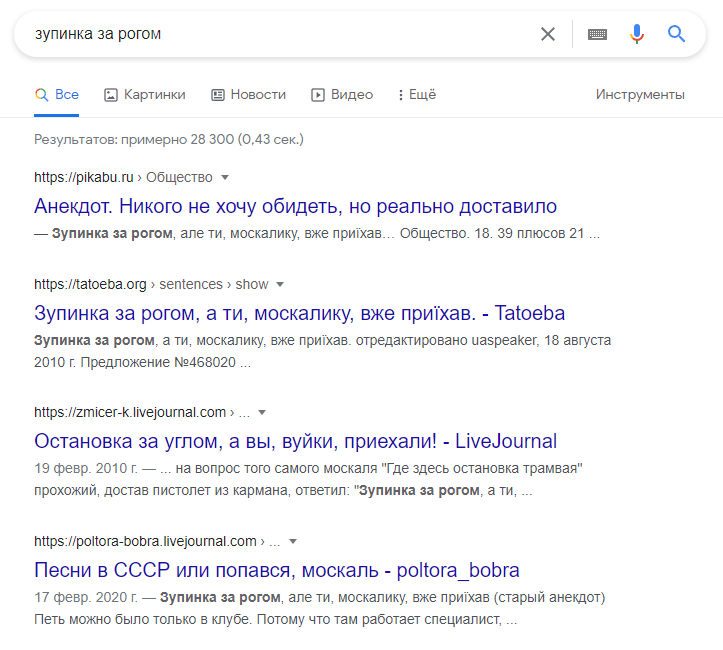This screenshot has width=723, height=650.
Task: Click the three-dot icon beside Ещё
Action: click(x=401, y=95)
